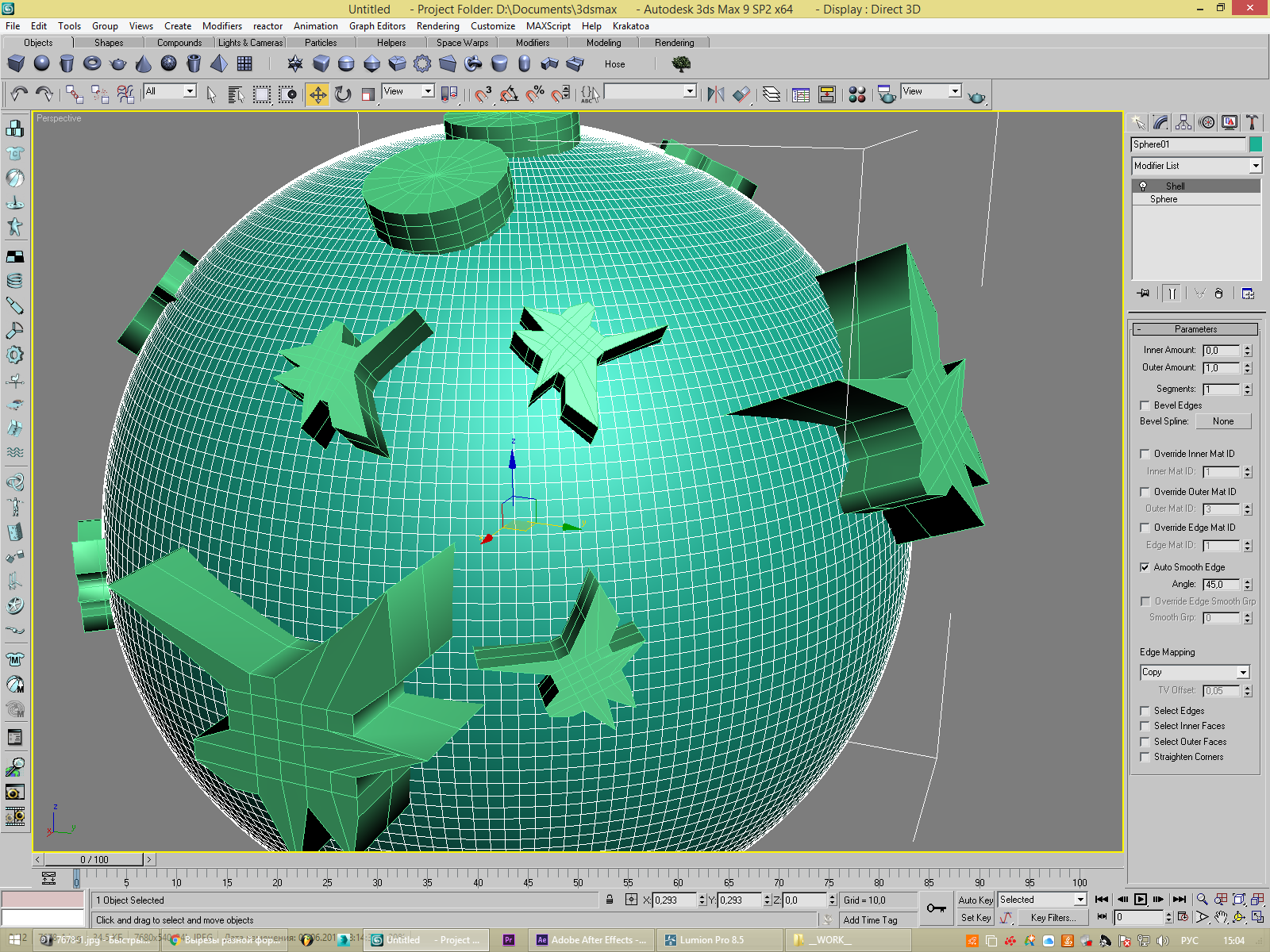Open the selection filter All dropdown
This screenshot has height=952, width=1270.
click(x=170, y=91)
